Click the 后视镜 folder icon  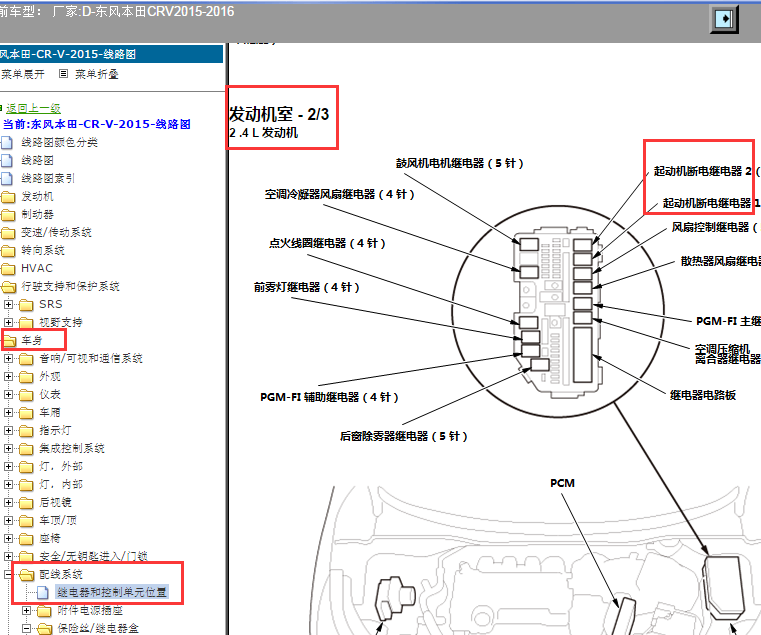click(26, 502)
